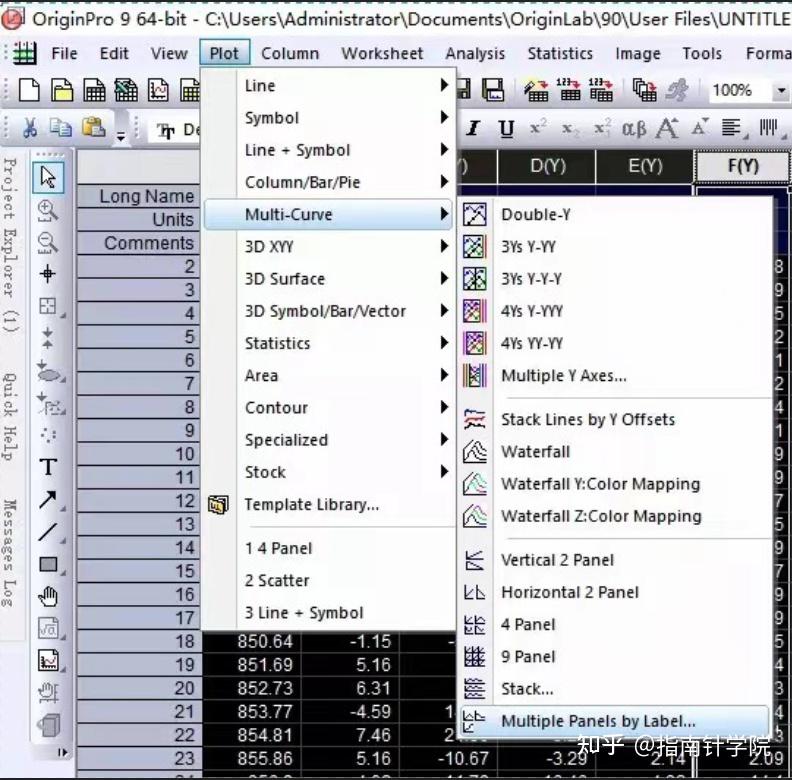Select the Pan hand tool

click(48, 597)
